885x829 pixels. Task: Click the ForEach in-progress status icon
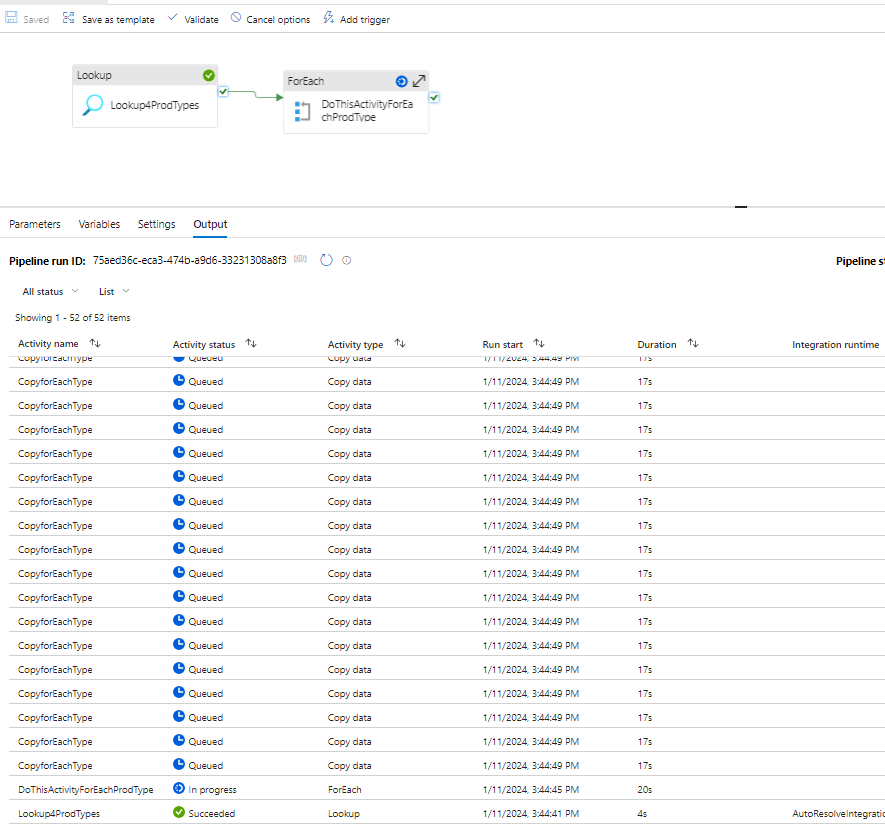[x=401, y=81]
